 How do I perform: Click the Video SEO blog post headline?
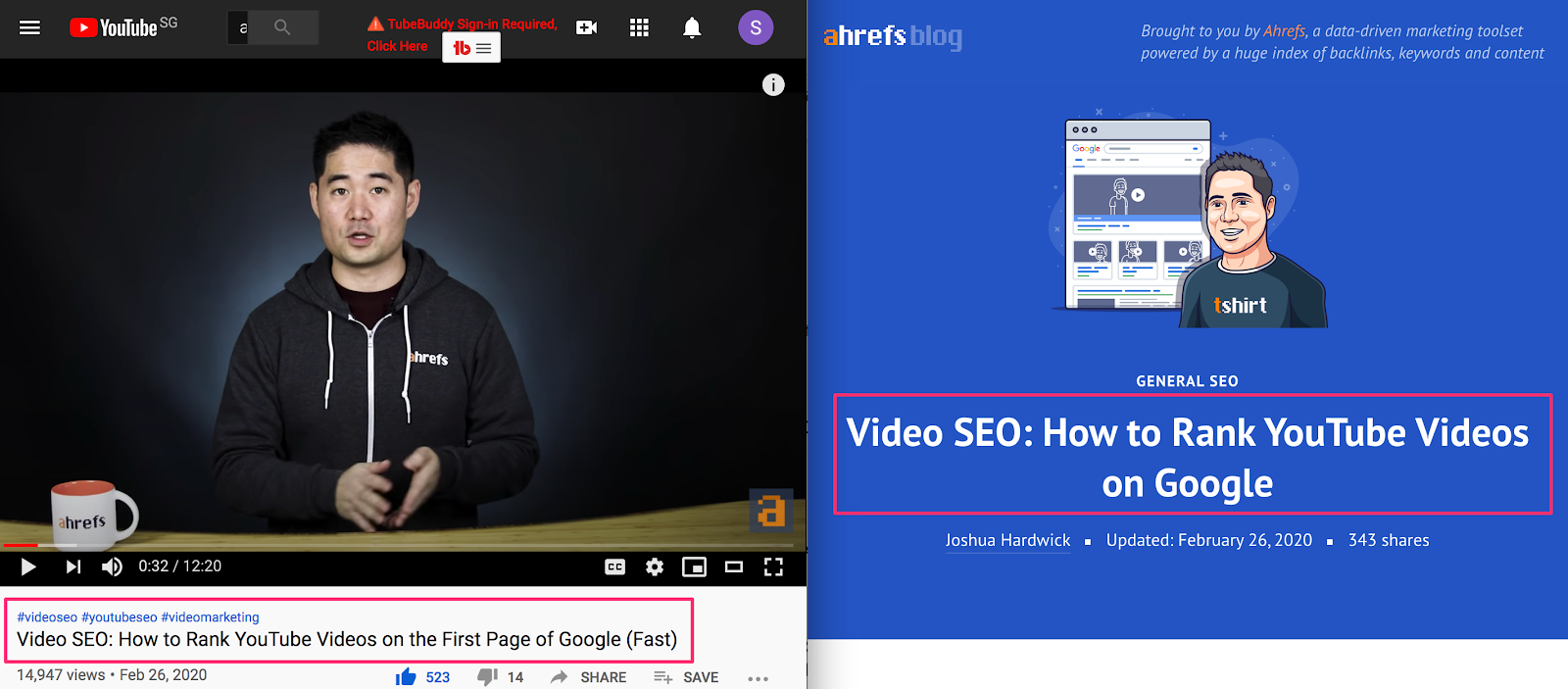(1187, 458)
